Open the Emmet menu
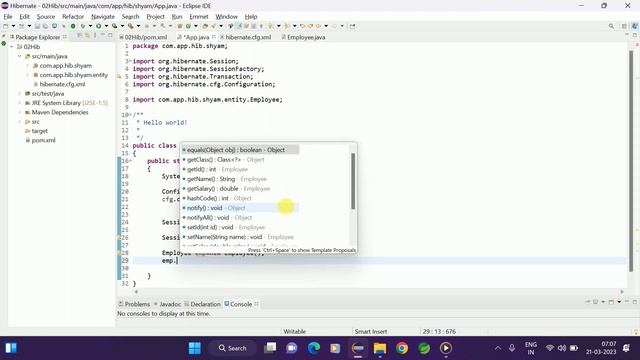640x360 pixels. (x=199, y=17)
